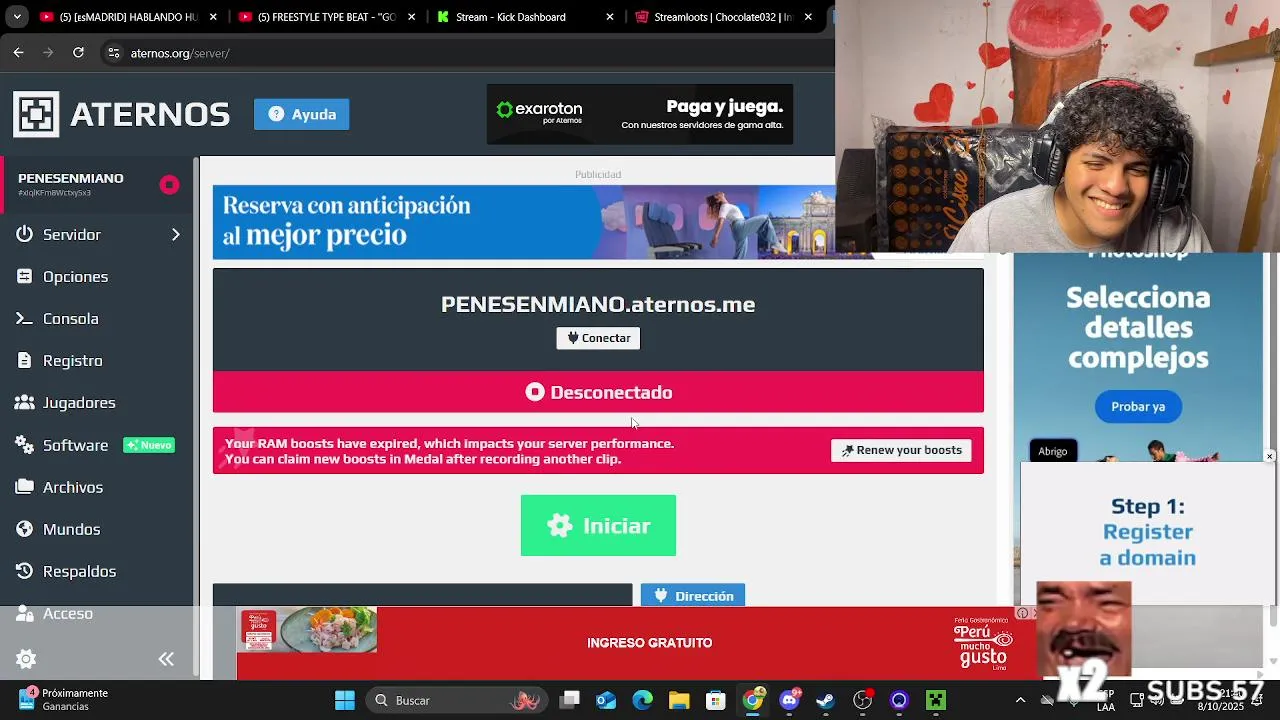The width and height of the screenshot is (1280, 720).
Task: Click the Mundos globe icon
Action: pyautogui.click(x=25, y=529)
